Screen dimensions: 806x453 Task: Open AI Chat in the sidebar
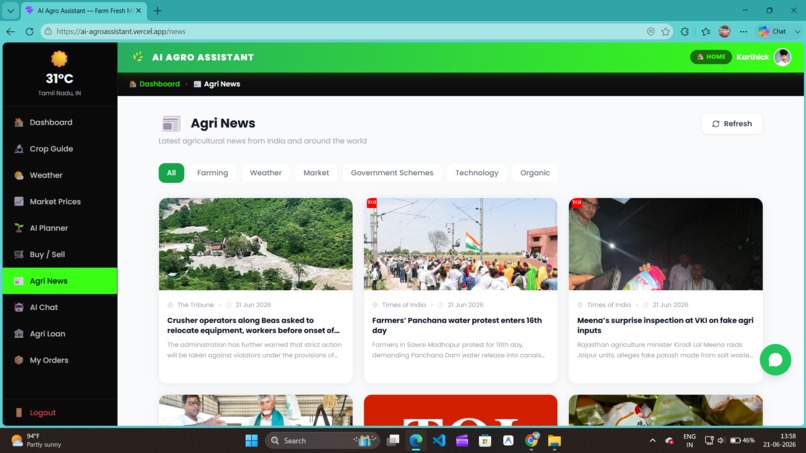[x=60, y=307]
